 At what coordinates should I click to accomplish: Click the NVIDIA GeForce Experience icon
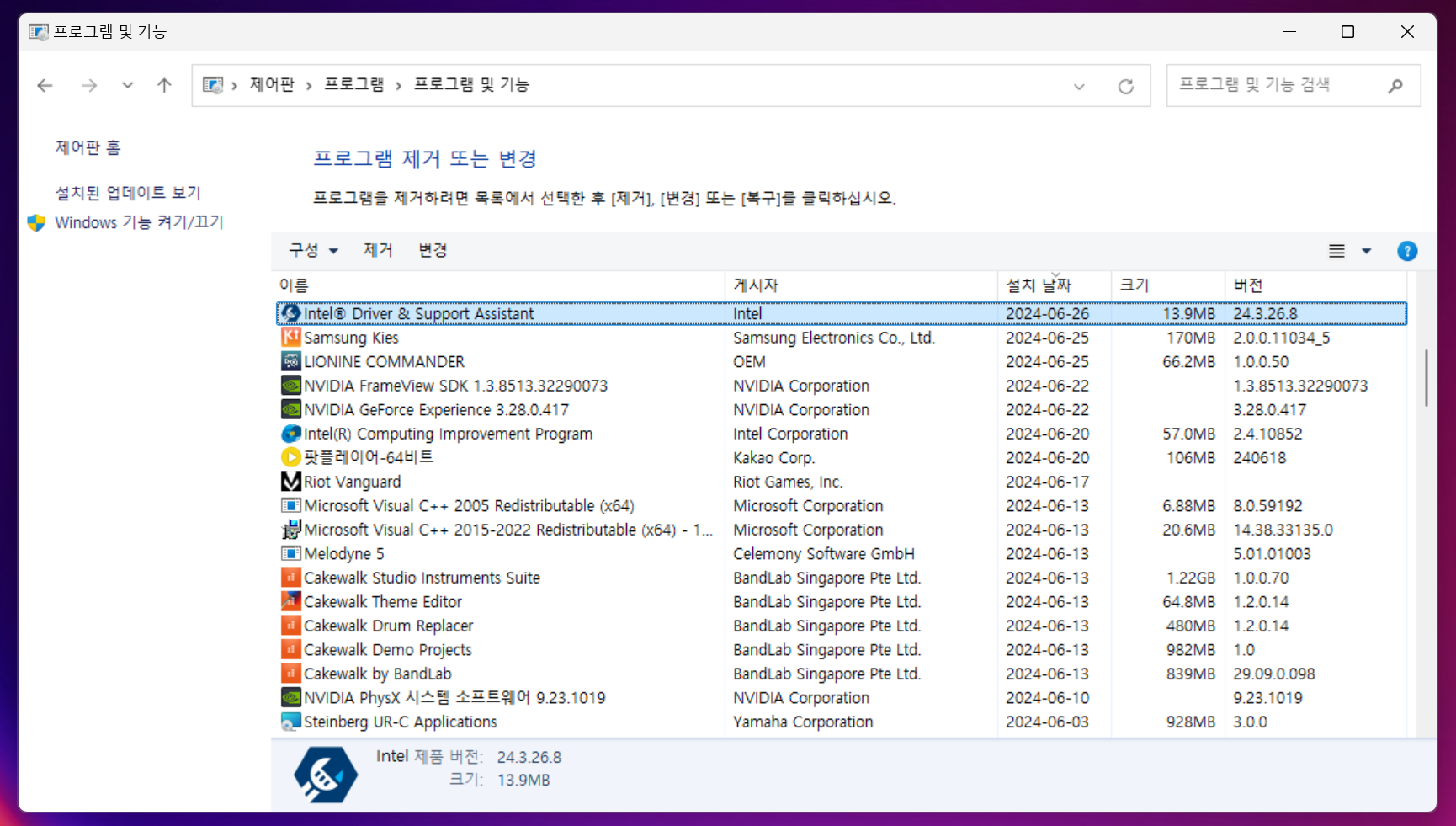point(290,409)
